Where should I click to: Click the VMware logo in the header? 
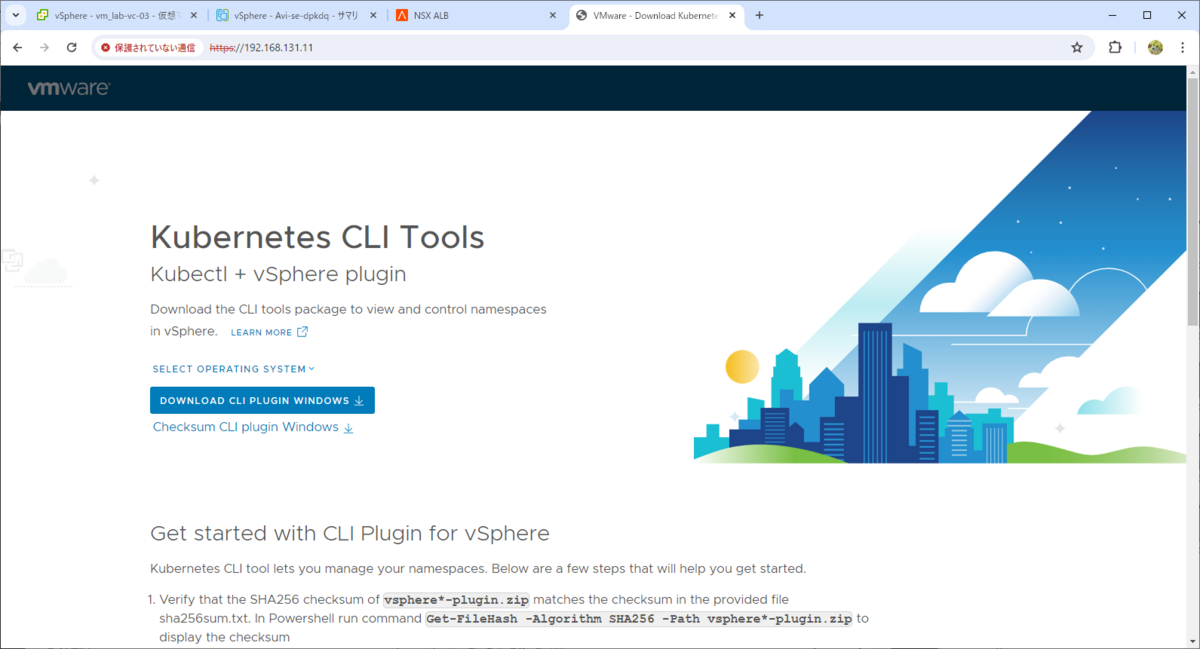pyautogui.click(x=68, y=88)
